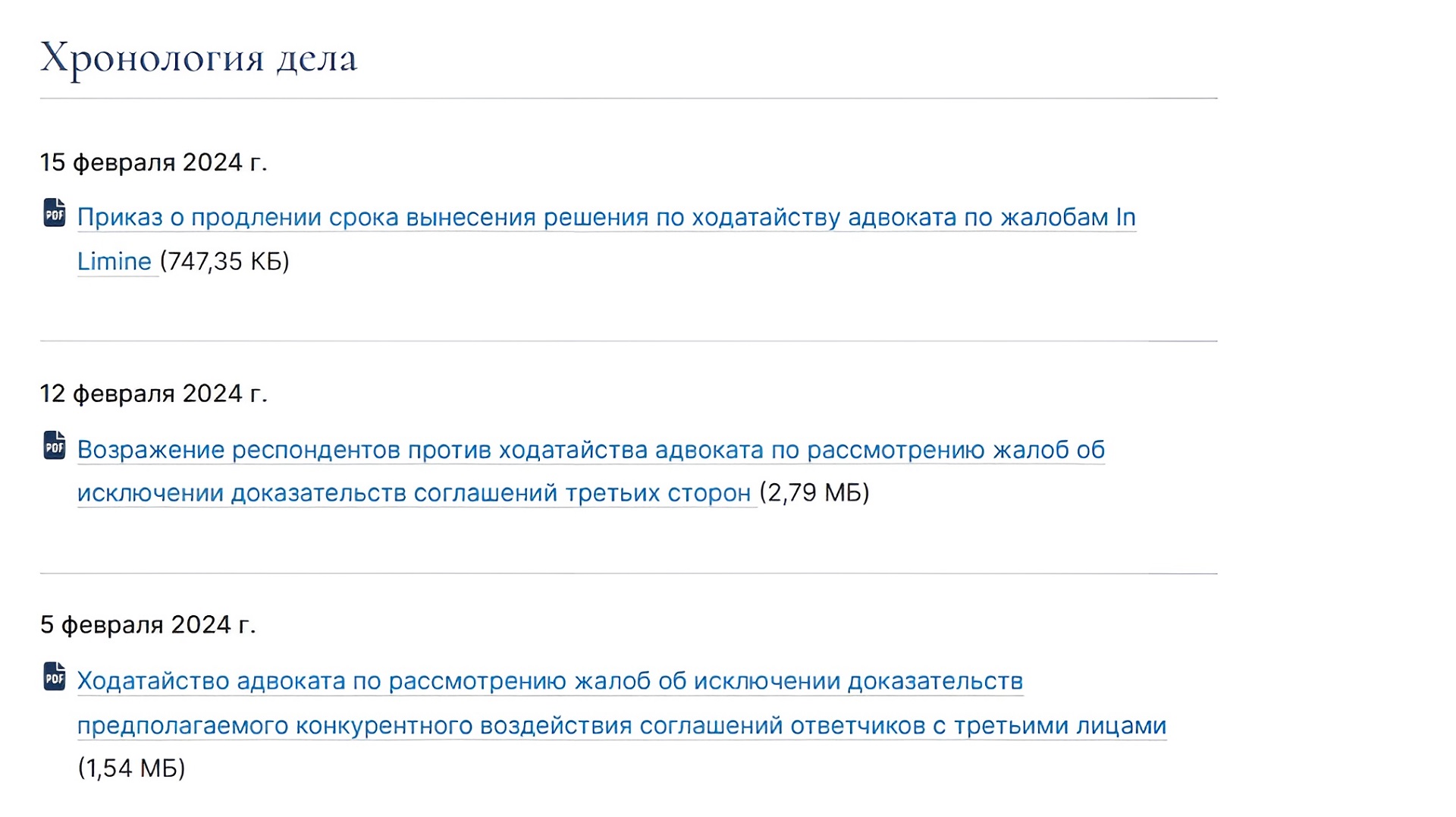Click the file size '(1,54 МБ)'
This screenshot has height=817, width=1456.
click(132, 768)
